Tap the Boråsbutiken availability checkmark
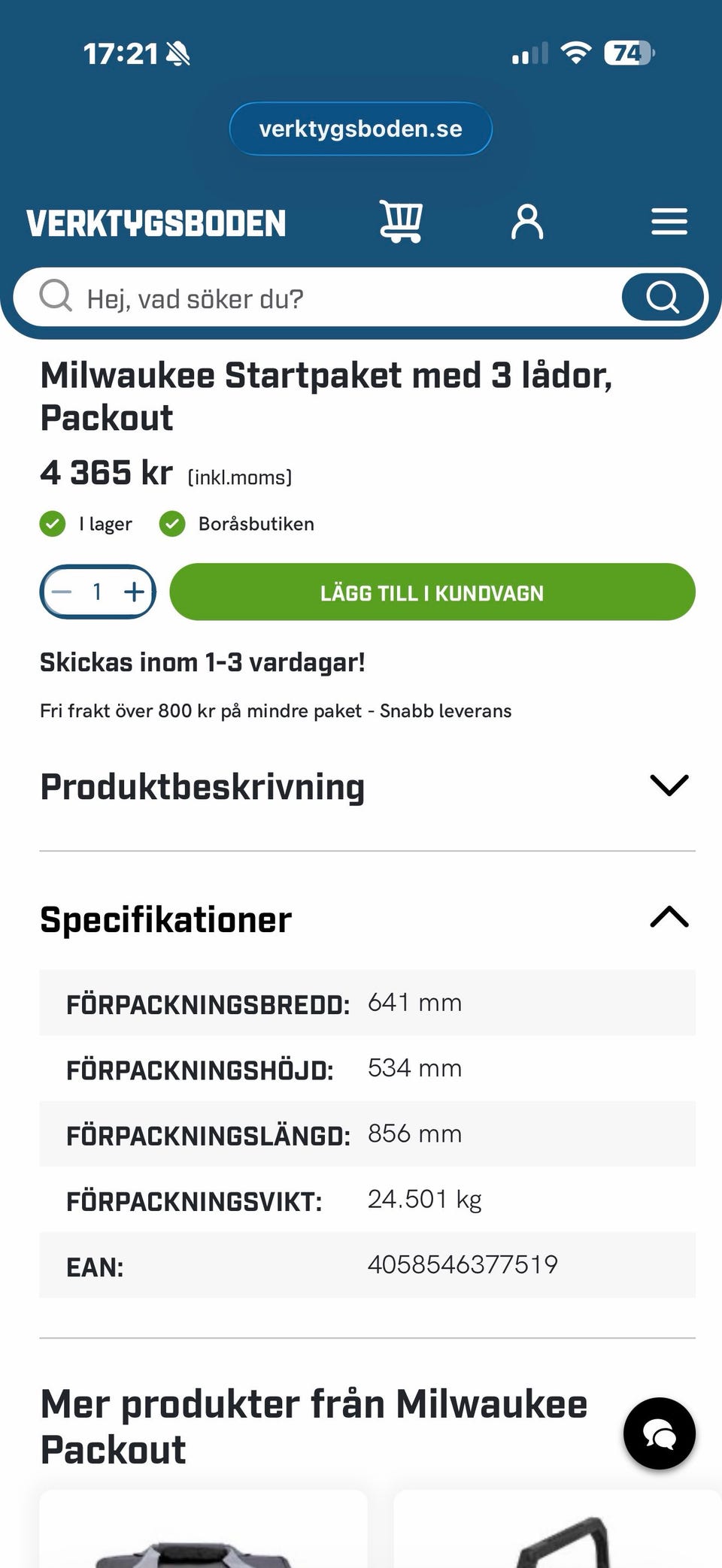Image resolution: width=722 pixels, height=1568 pixels. (172, 524)
